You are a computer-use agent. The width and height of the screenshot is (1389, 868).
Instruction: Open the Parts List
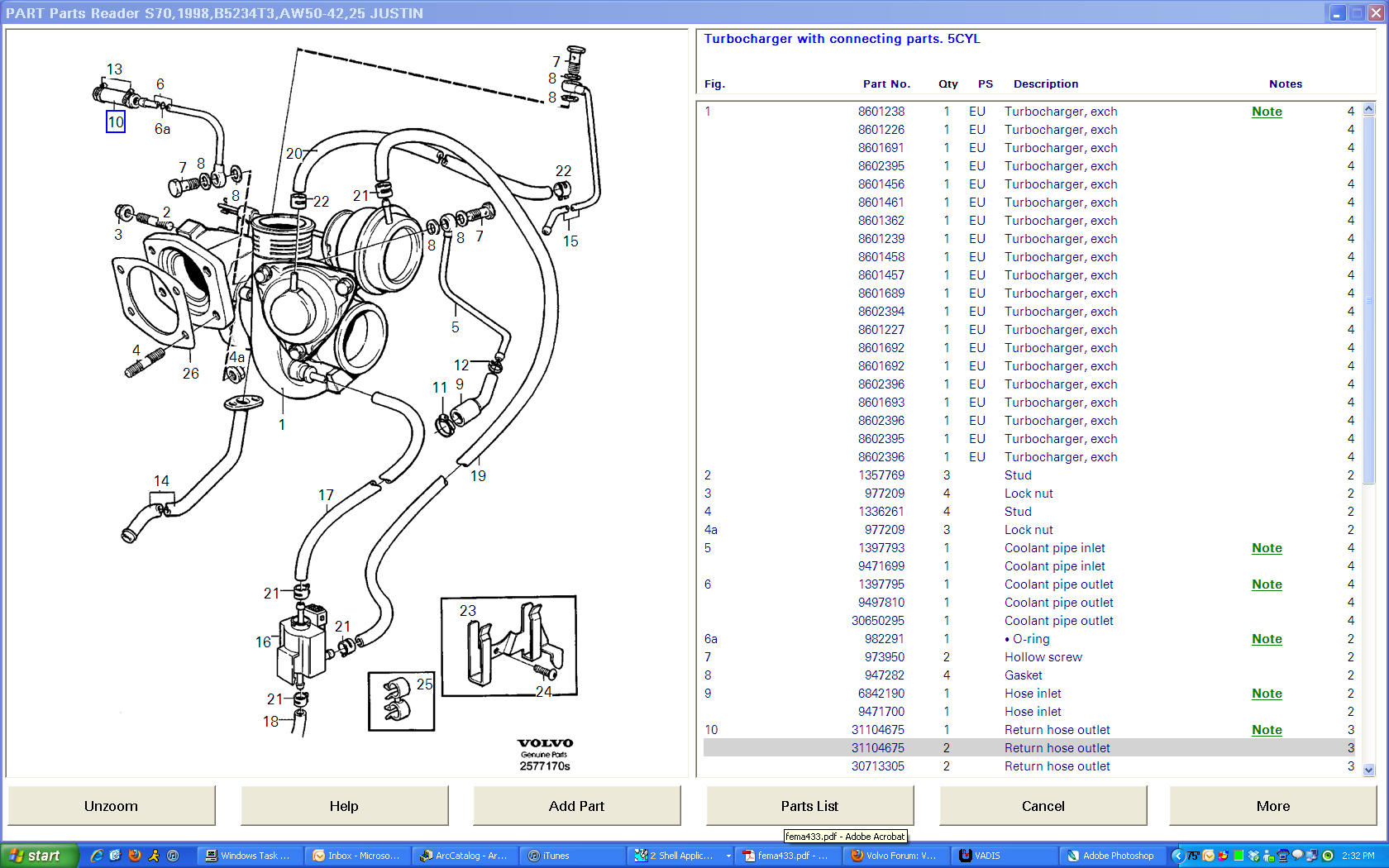pyautogui.click(x=809, y=806)
